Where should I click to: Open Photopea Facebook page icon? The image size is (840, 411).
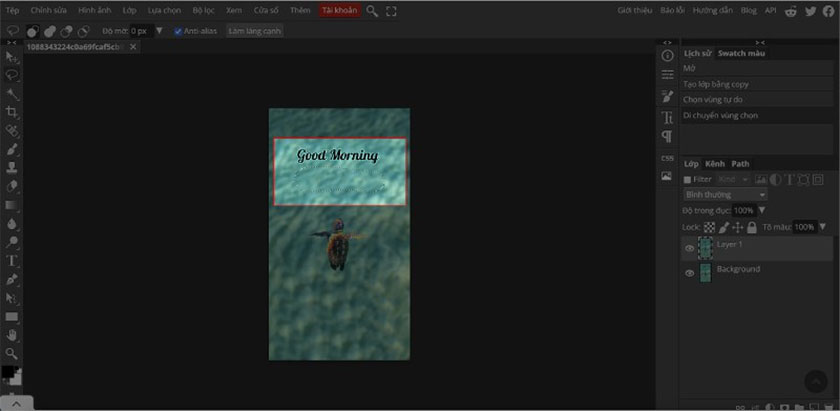point(828,11)
